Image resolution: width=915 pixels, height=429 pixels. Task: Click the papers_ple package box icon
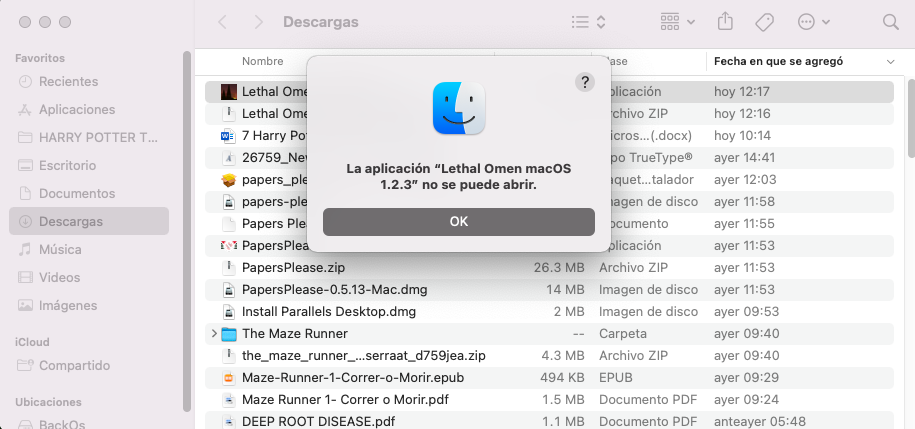(229, 180)
